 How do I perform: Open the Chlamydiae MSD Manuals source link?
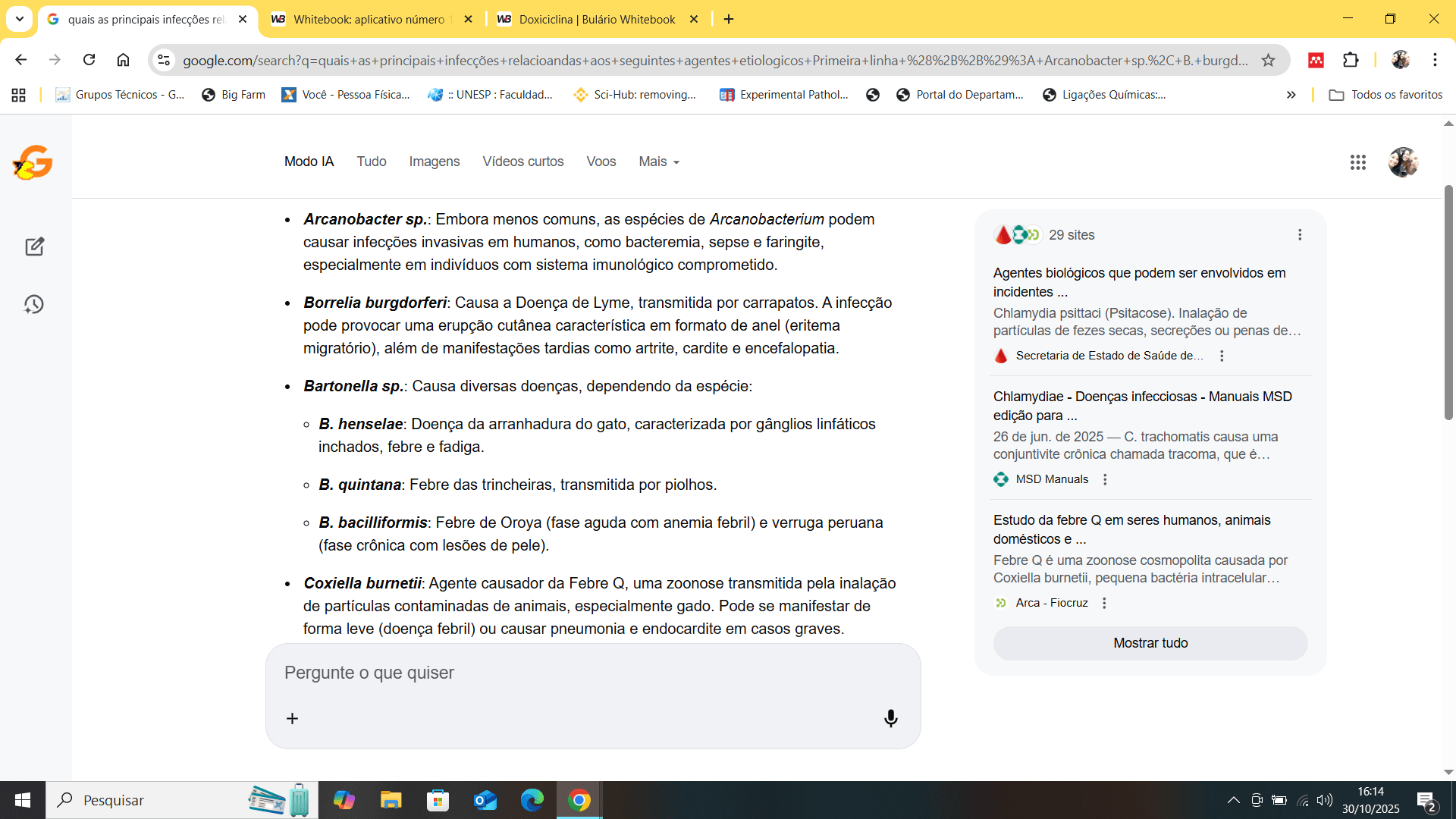click(1142, 406)
